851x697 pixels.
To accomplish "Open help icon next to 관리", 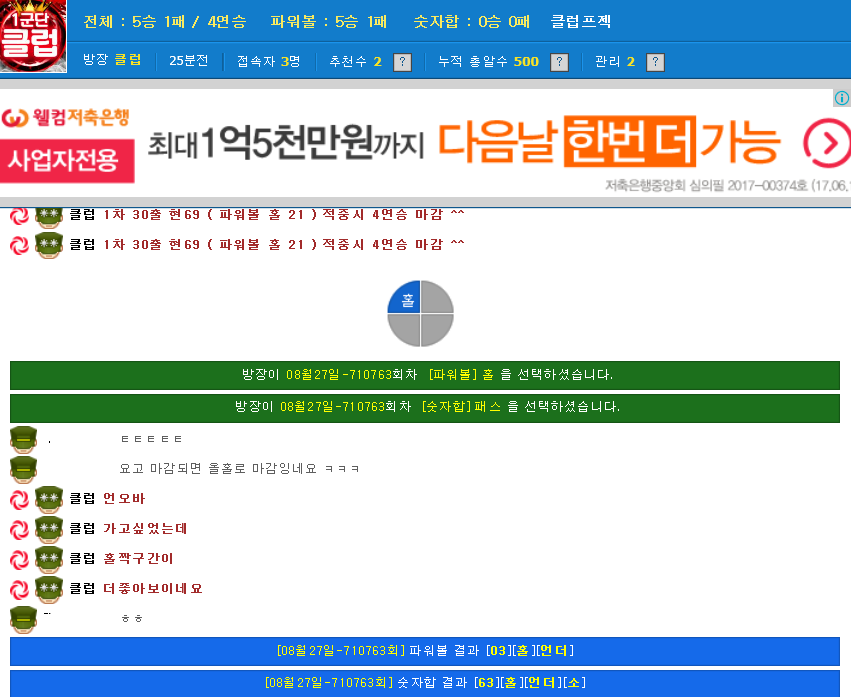I will tap(656, 62).
